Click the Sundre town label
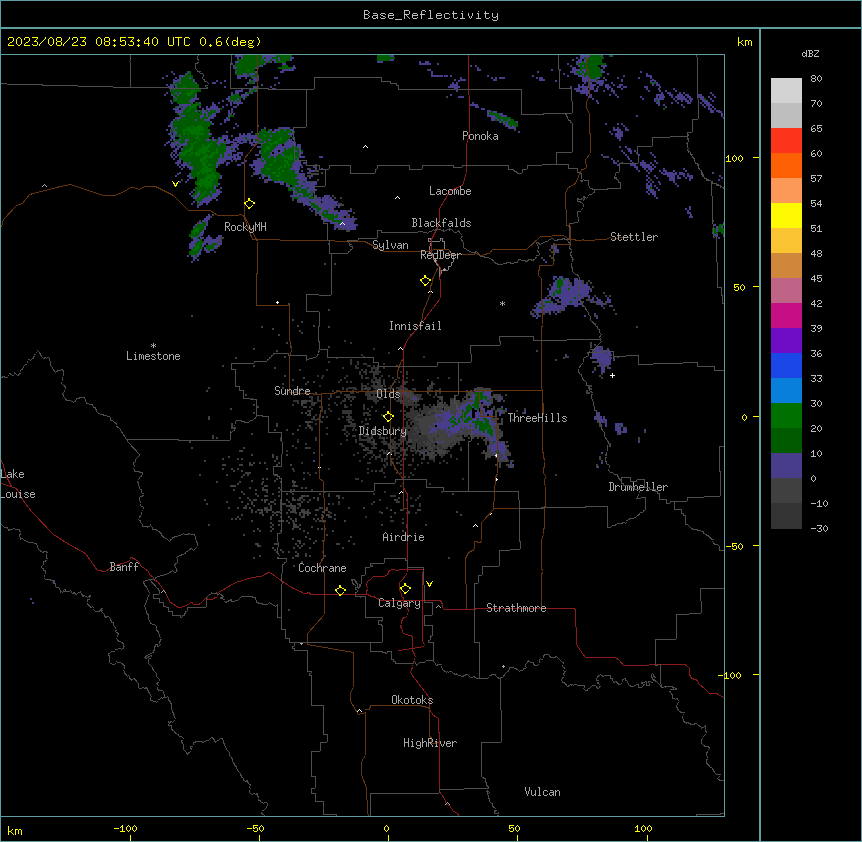The height and width of the screenshot is (842, 862). pos(292,391)
